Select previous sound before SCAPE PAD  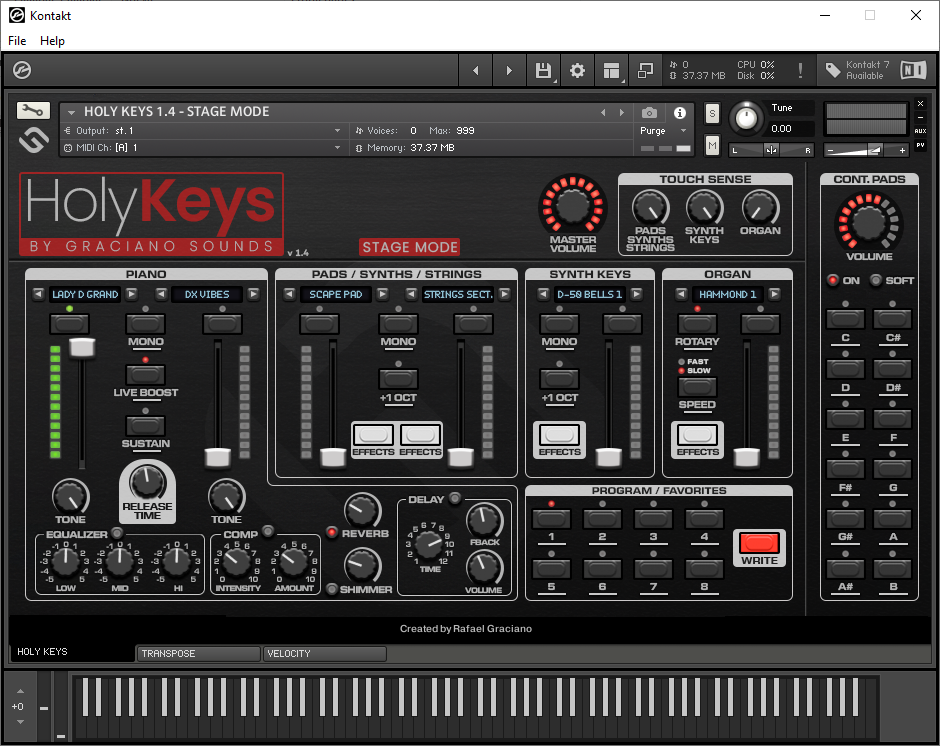[x=290, y=294]
